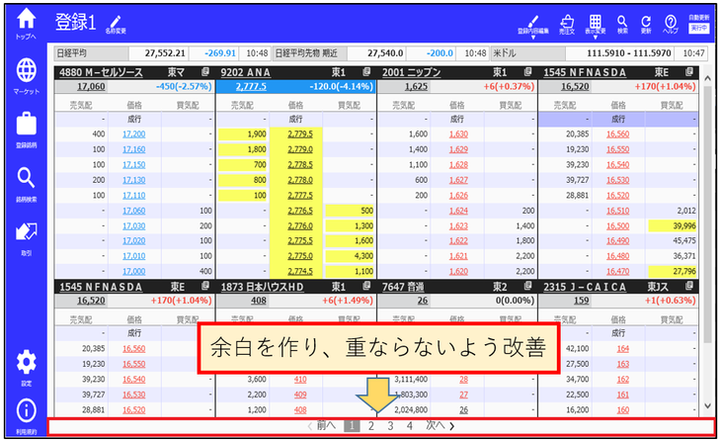Screen dimensions: 721x442
Task: Open the 9202 ANA title link
Action: click(x=245, y=72)
